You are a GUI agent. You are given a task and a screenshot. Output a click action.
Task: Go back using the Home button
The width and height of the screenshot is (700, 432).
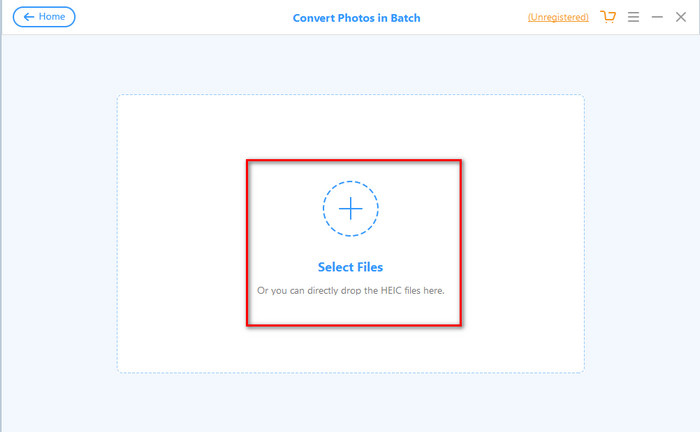(44, 17)
